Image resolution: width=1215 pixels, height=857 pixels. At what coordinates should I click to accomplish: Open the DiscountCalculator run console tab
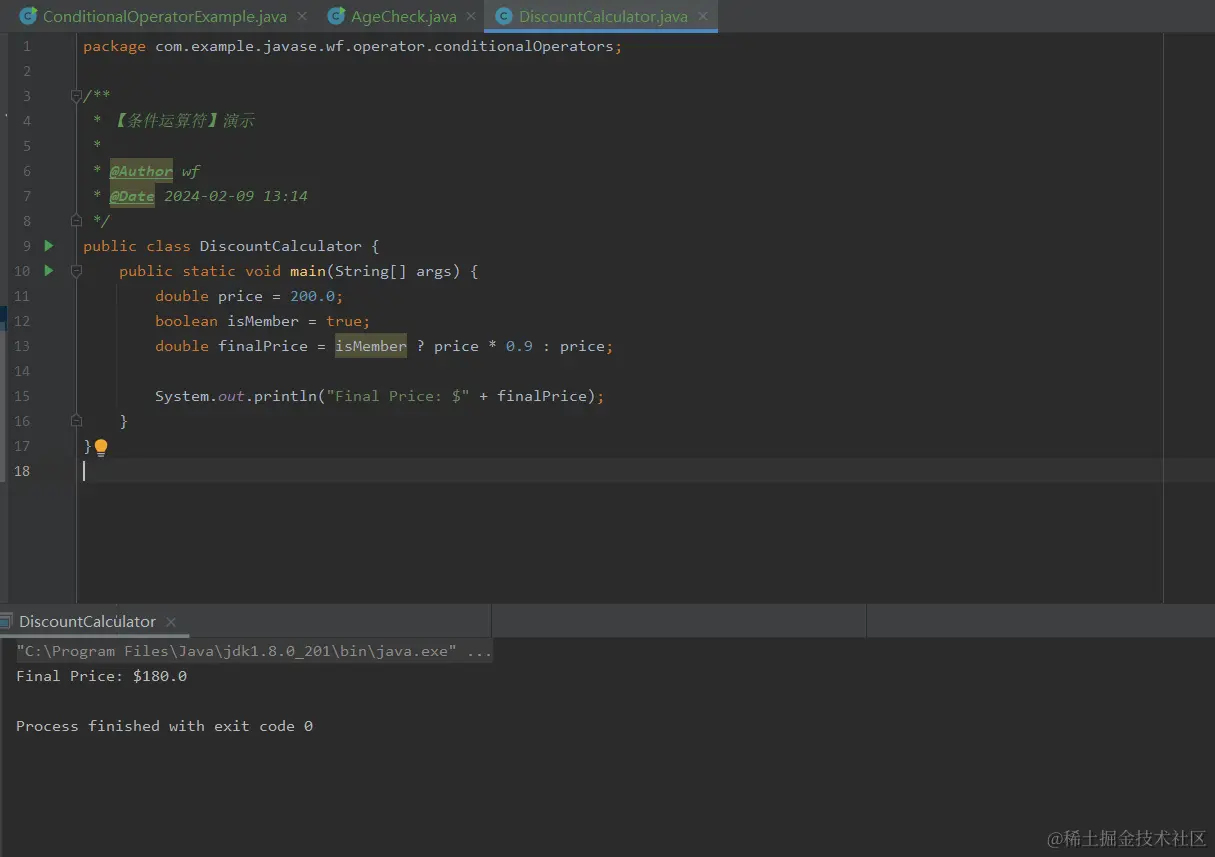point(87,621)
